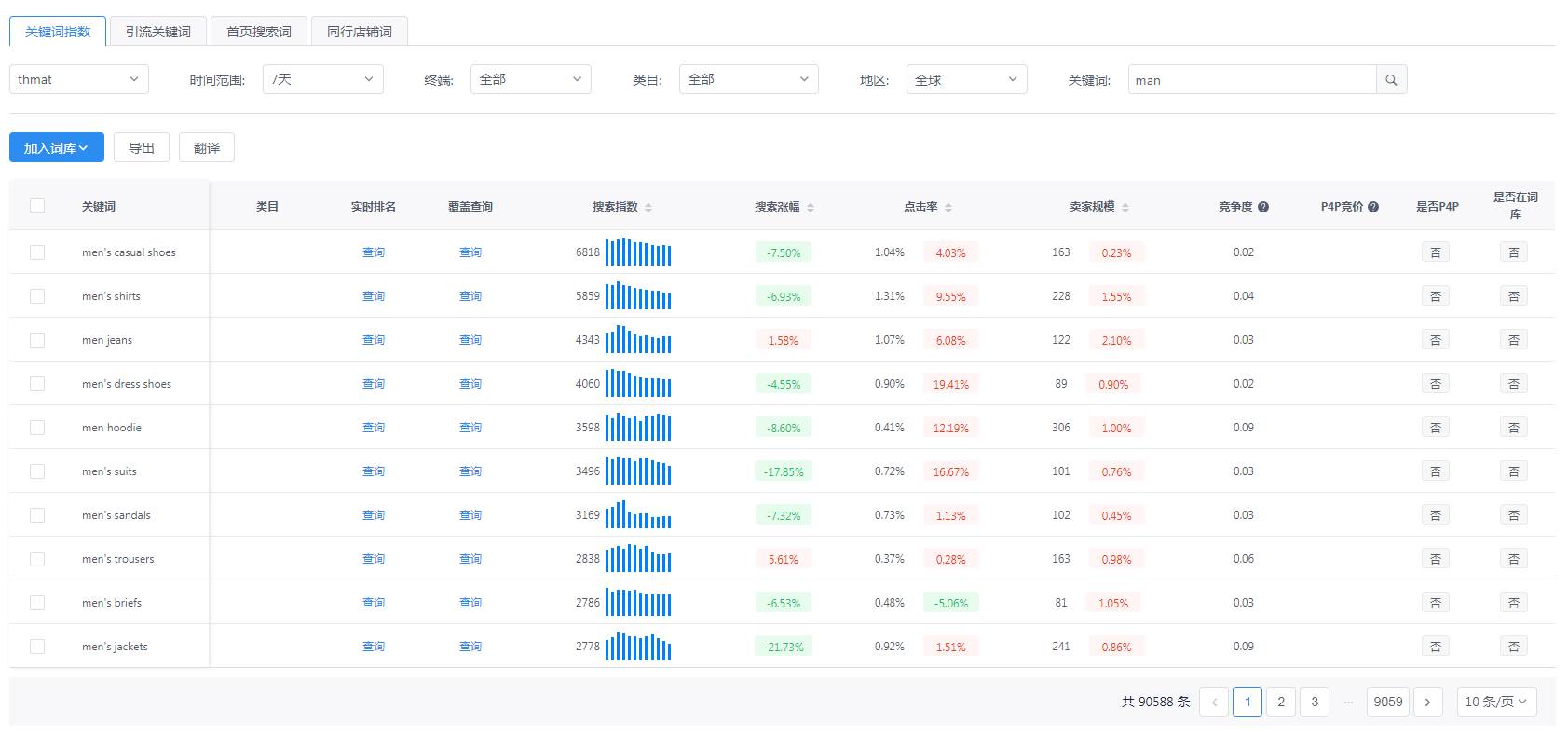Select the men jeans row checkbox
The image size is (1568, 737).
37,339
